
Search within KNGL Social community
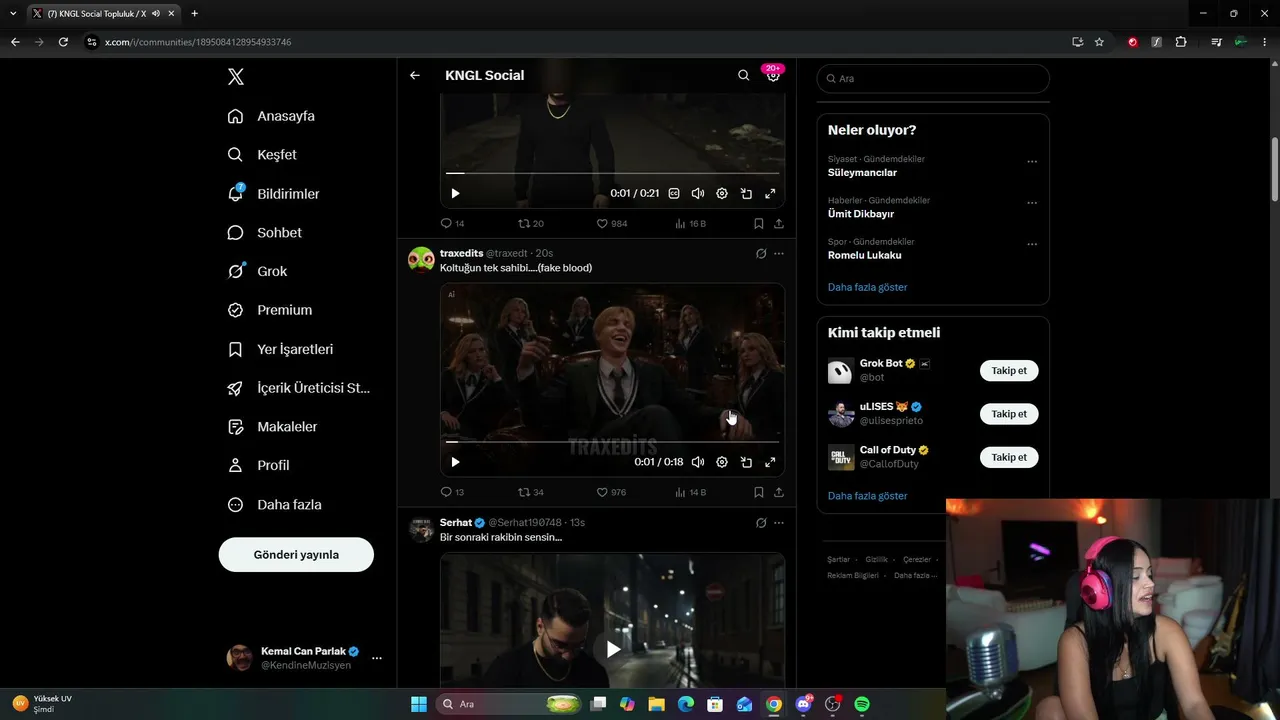(743, 75)
